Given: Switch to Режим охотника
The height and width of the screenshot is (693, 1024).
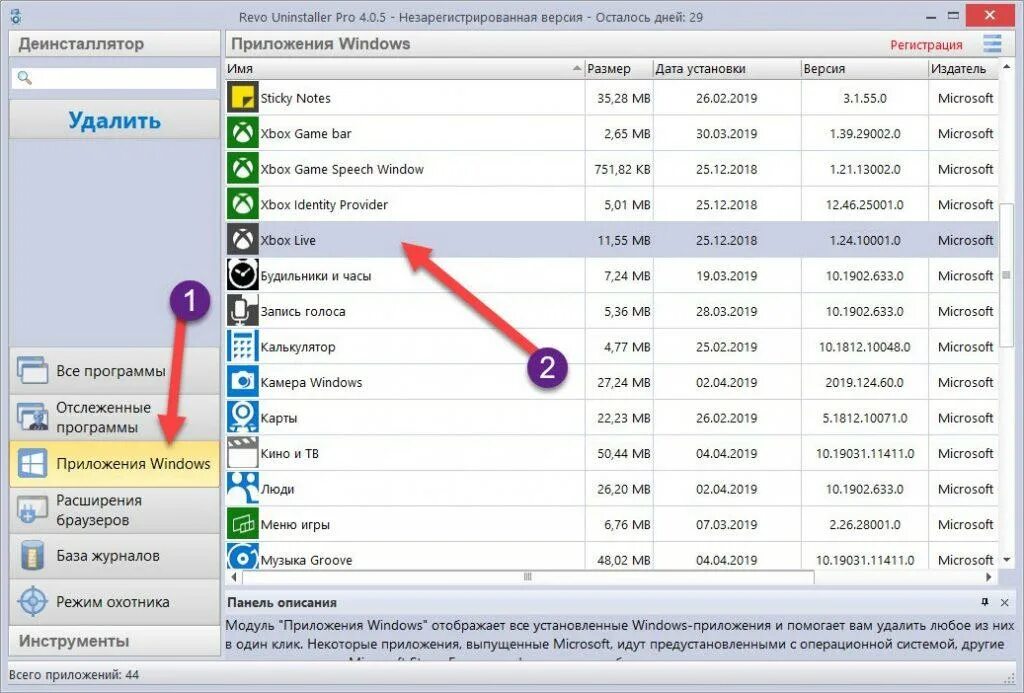Looking at the screenshot, I should pyautogui.click(x=114, y=602).
